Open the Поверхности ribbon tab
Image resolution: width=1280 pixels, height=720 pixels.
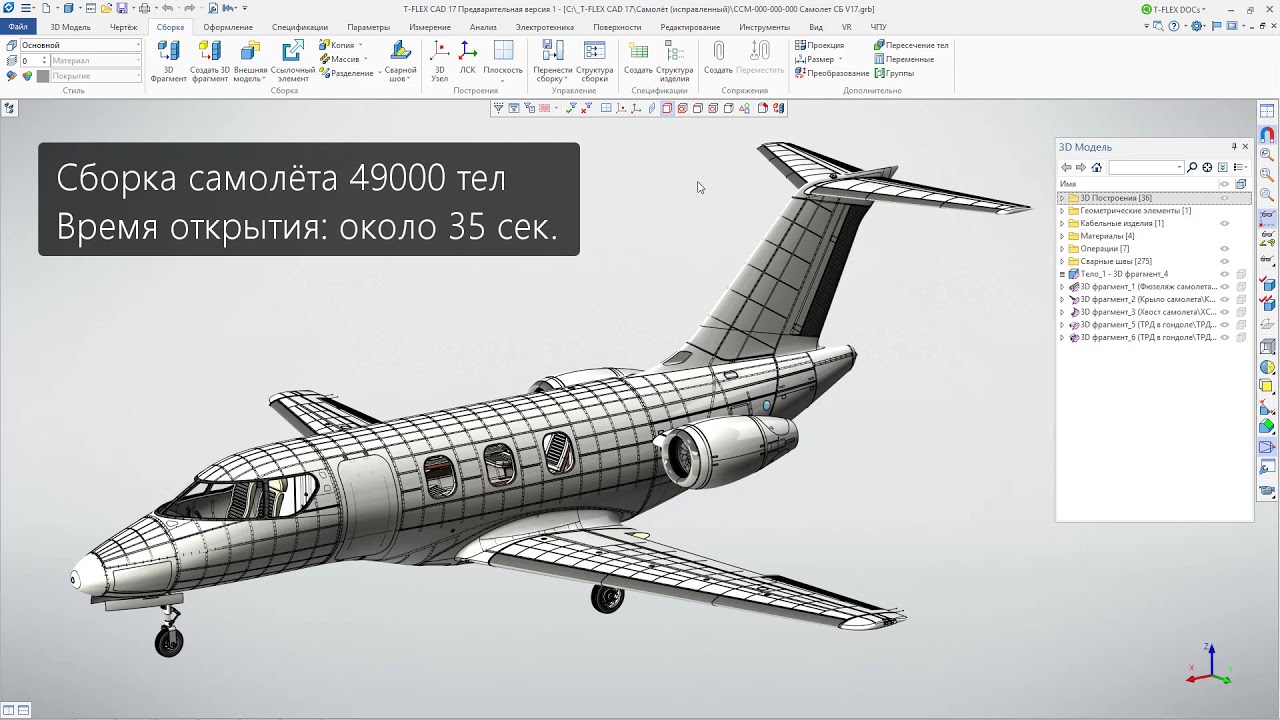tap(617, 27)
